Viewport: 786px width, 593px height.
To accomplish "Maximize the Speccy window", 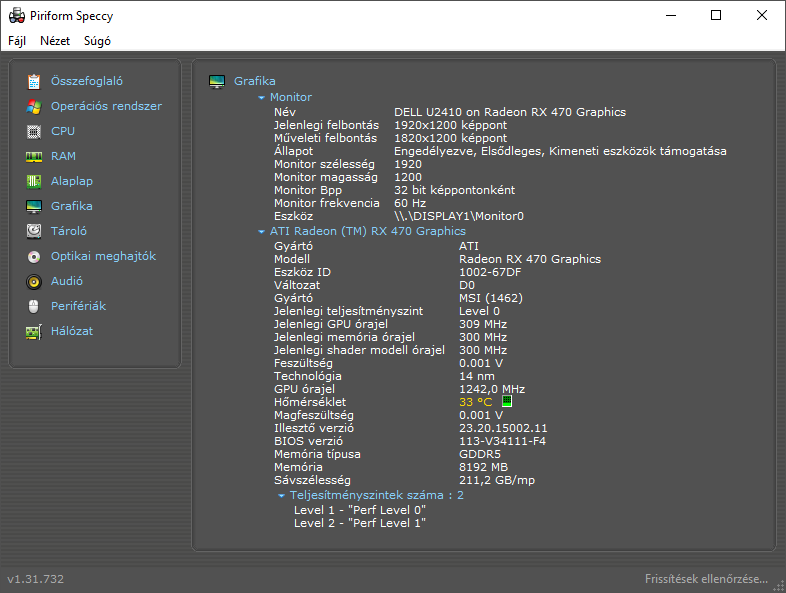I will tap(716, 16).
